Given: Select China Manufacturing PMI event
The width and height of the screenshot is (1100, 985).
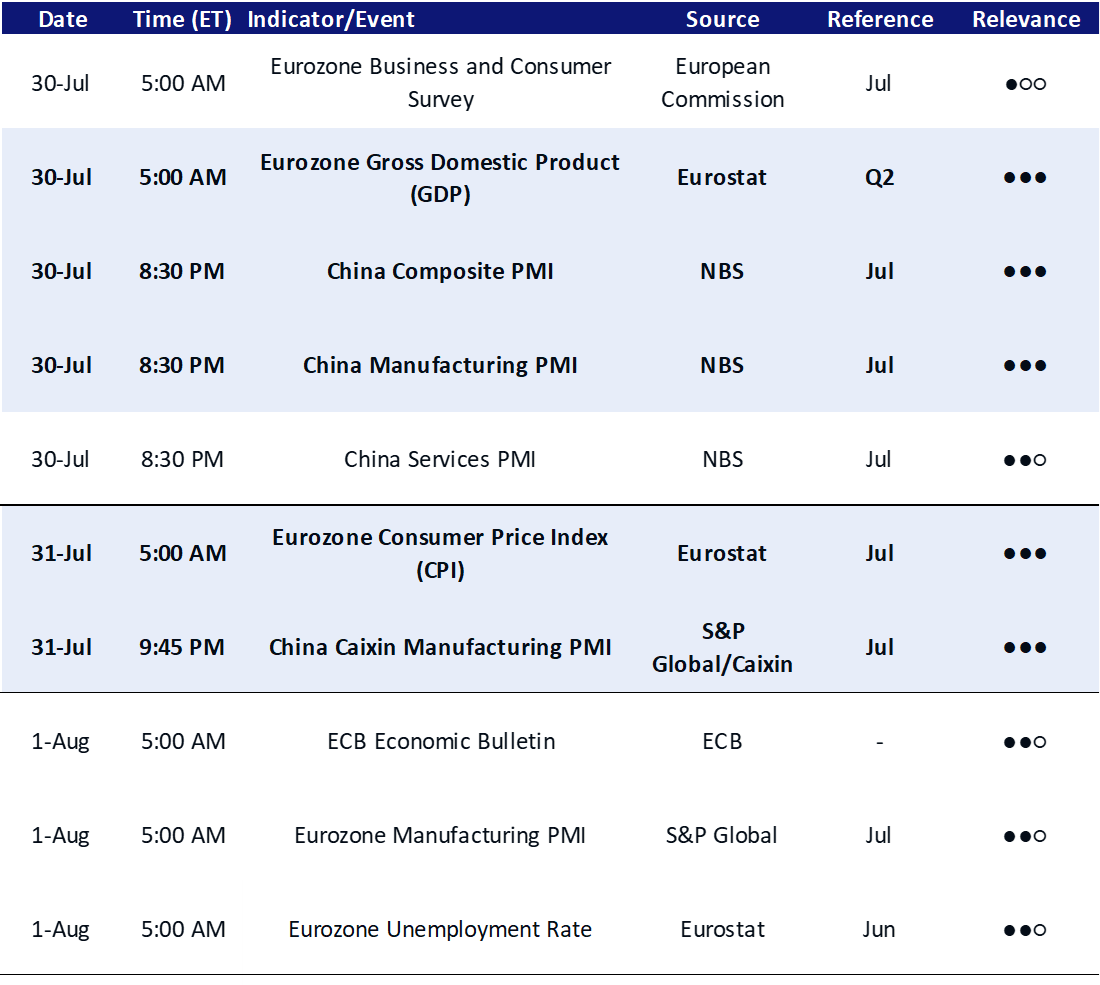Looking at the screenshot, I should pos(441,366).
